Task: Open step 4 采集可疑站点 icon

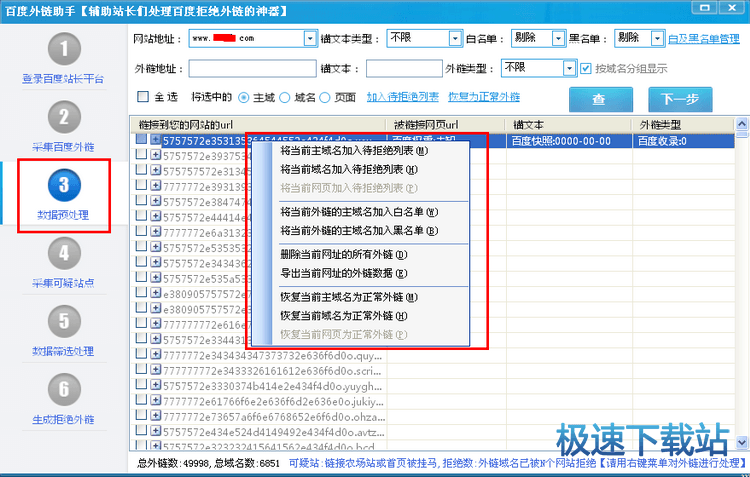Action: (x=64, y=253)
